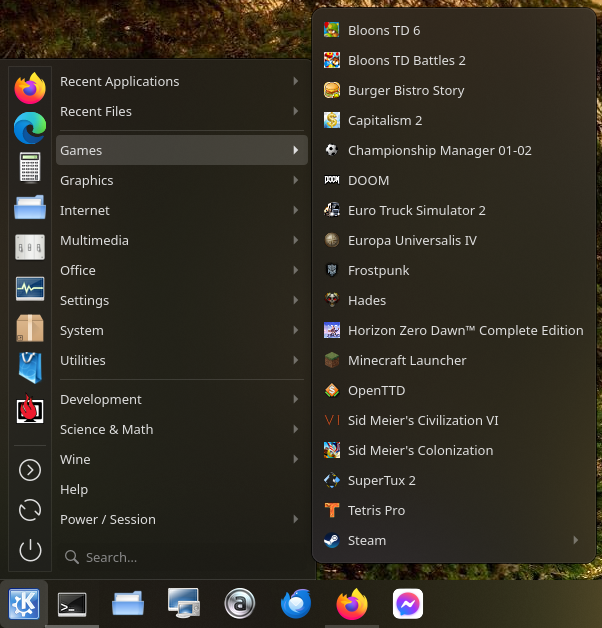Launch DOOM from the Games list
Image resolution: width=602 pixels, height=628 pixels.
[x=368, y=180]
